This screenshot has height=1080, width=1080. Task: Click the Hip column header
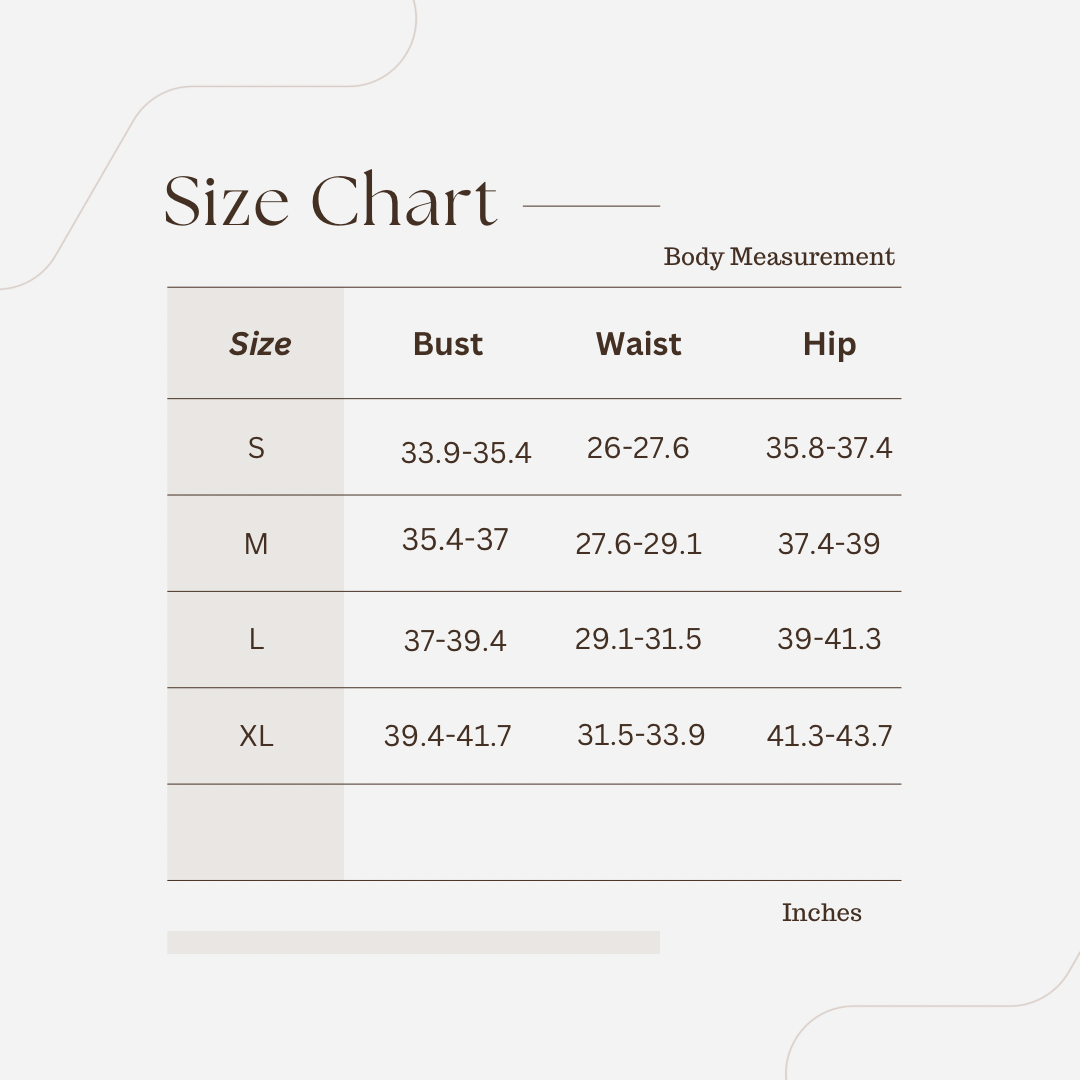pos(829,344)
